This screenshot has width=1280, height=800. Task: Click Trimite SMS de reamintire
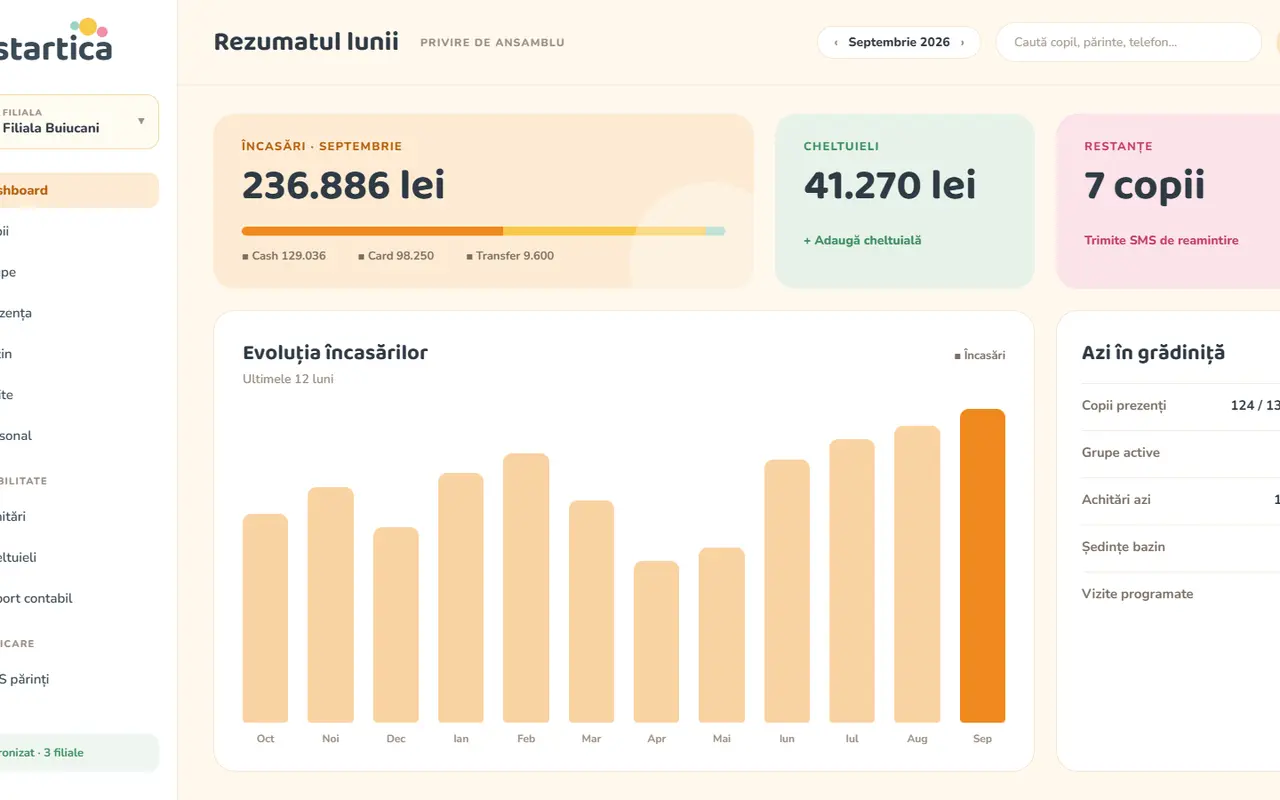coord(1161,240)
